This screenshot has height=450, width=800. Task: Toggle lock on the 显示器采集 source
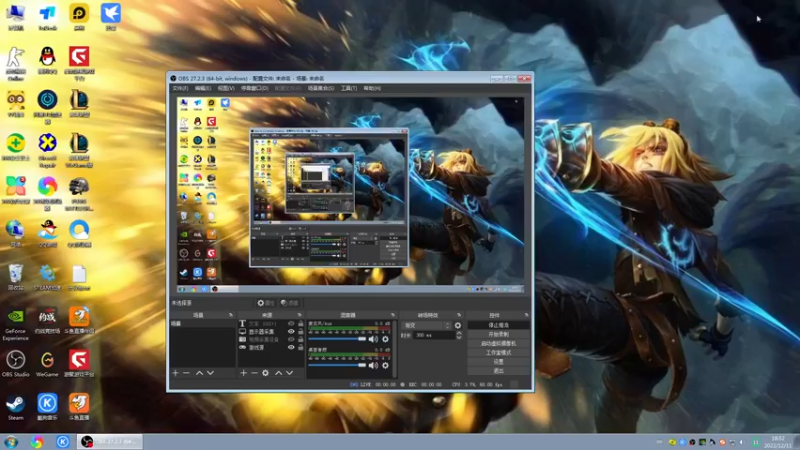[301, 331]
